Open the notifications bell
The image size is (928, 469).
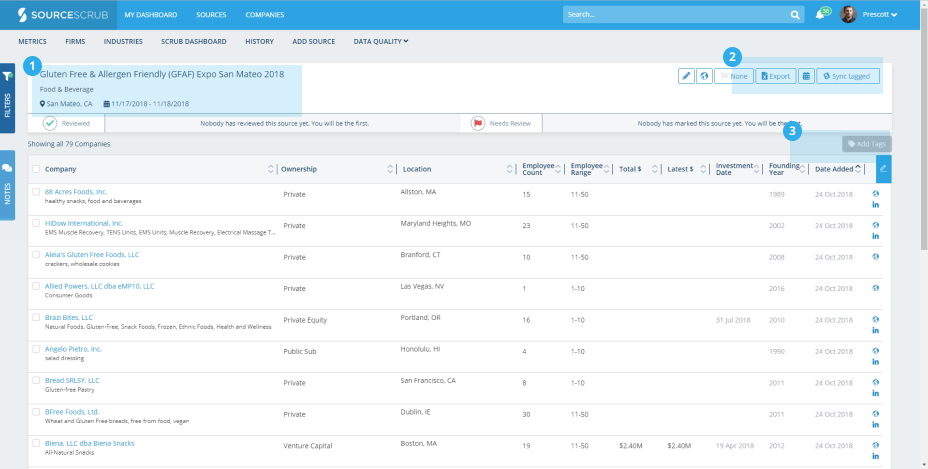click(x=820, y=15)
